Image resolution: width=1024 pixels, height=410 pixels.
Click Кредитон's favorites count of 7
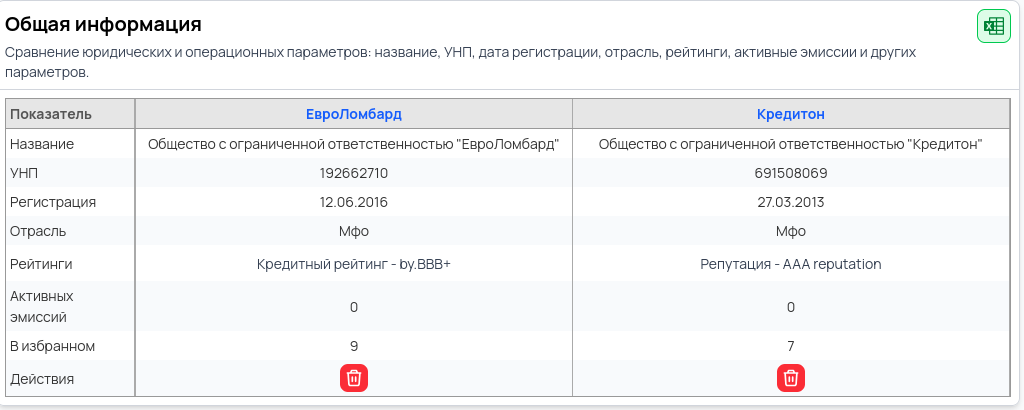click(x=790, y=346)
